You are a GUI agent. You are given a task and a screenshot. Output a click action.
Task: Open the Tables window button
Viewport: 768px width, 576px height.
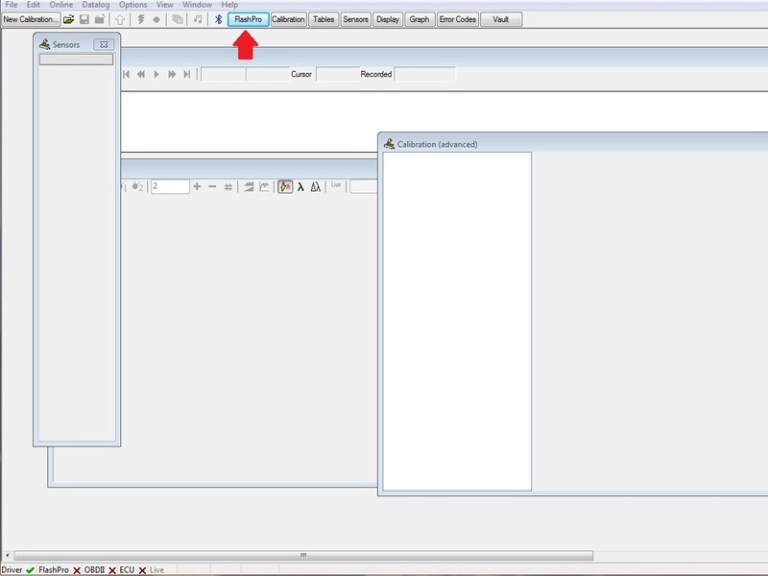(x=323, y=20)
